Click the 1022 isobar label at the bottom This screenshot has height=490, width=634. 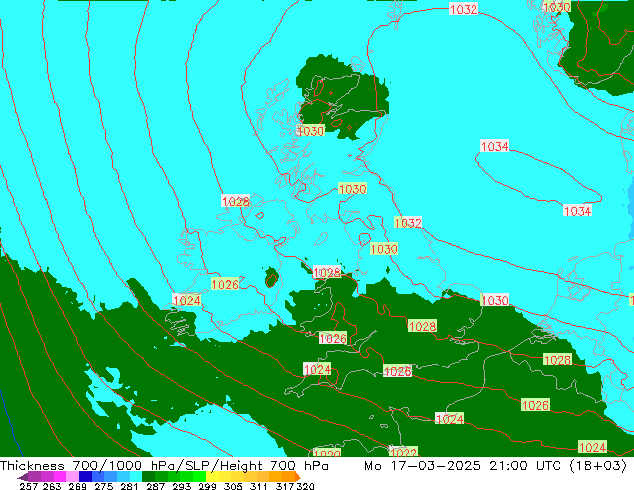[x=404, y=452]
